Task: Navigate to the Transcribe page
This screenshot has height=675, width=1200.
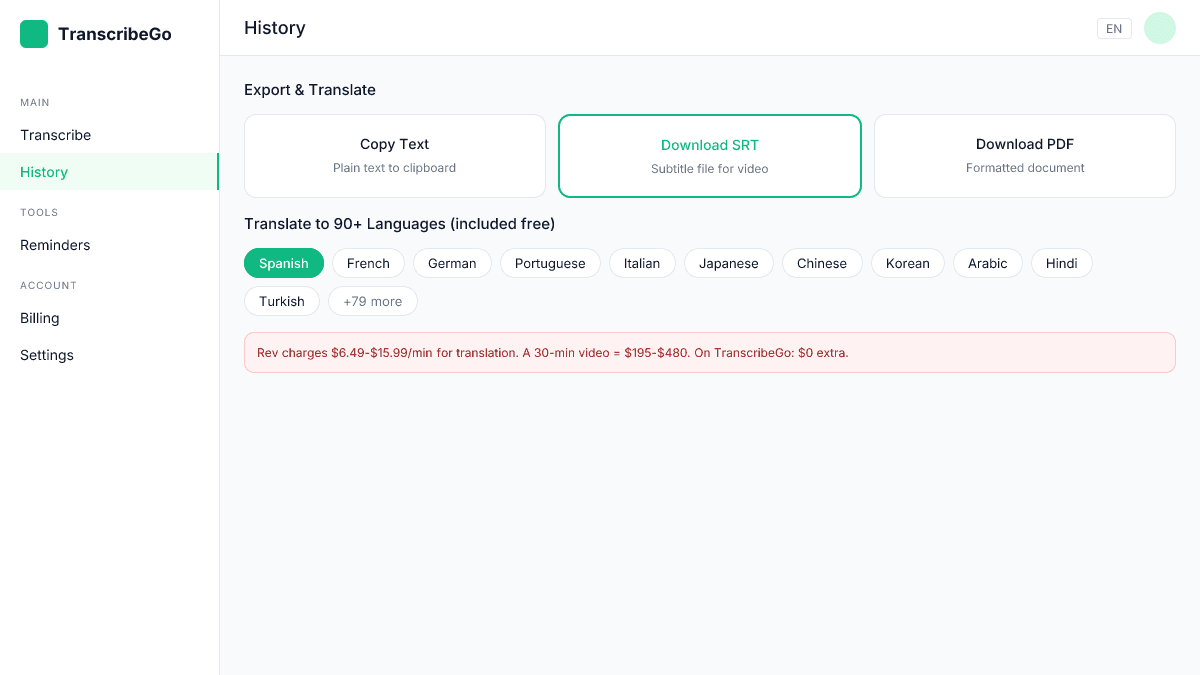Action: [55, 135]
